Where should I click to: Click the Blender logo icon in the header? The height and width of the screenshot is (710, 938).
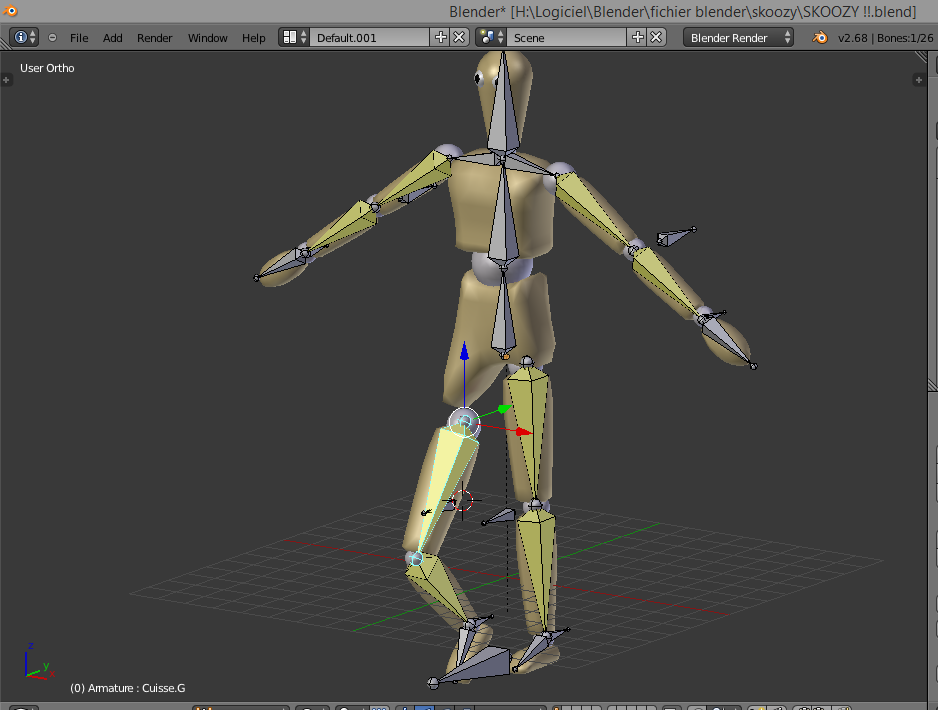point(821,36)
